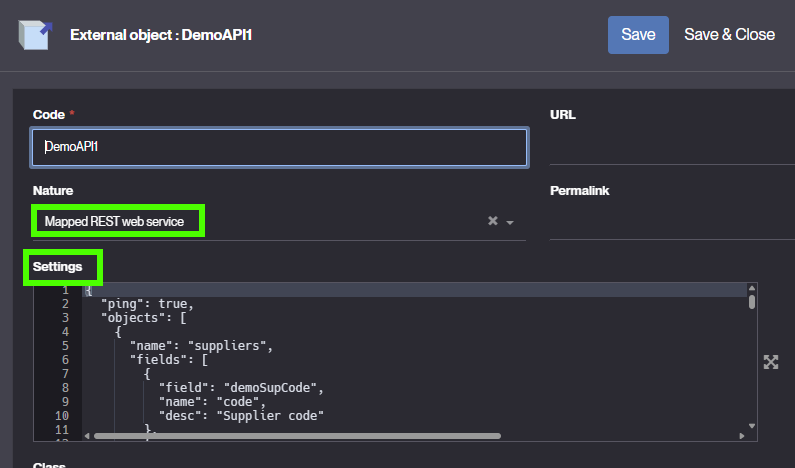Click the External object cube icon
795x468 pixels.
point(35,34)
